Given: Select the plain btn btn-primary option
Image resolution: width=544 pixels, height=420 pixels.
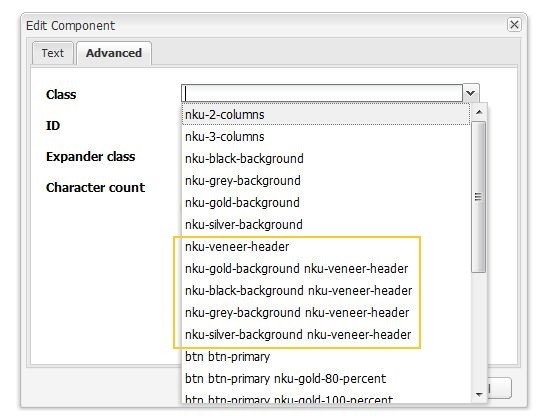Looking at the screenshot, I should pyautogui.click(x=325, y=357).
